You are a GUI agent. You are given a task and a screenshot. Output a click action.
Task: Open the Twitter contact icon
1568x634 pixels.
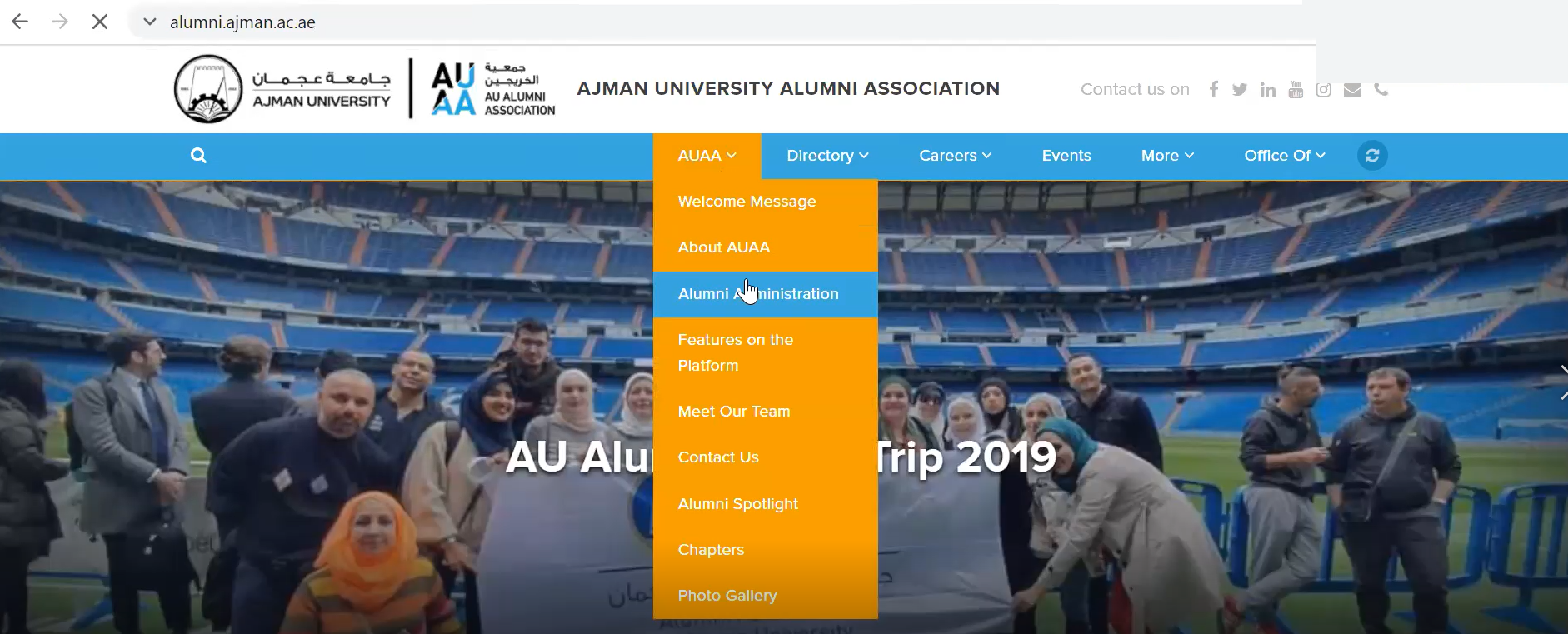1240,90
